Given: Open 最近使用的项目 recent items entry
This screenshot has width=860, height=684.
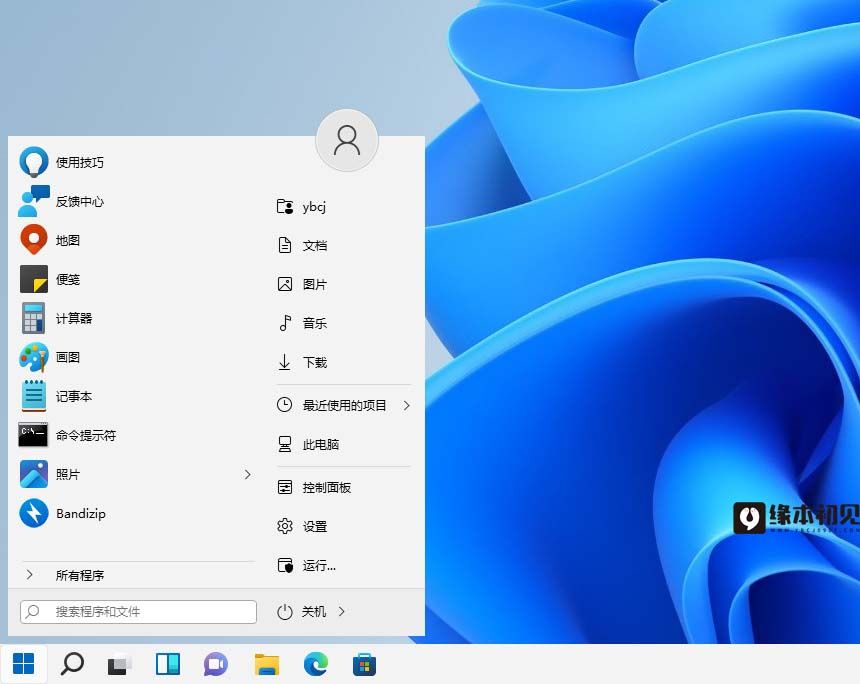Looking at the screenshot, I should (344, 405).
